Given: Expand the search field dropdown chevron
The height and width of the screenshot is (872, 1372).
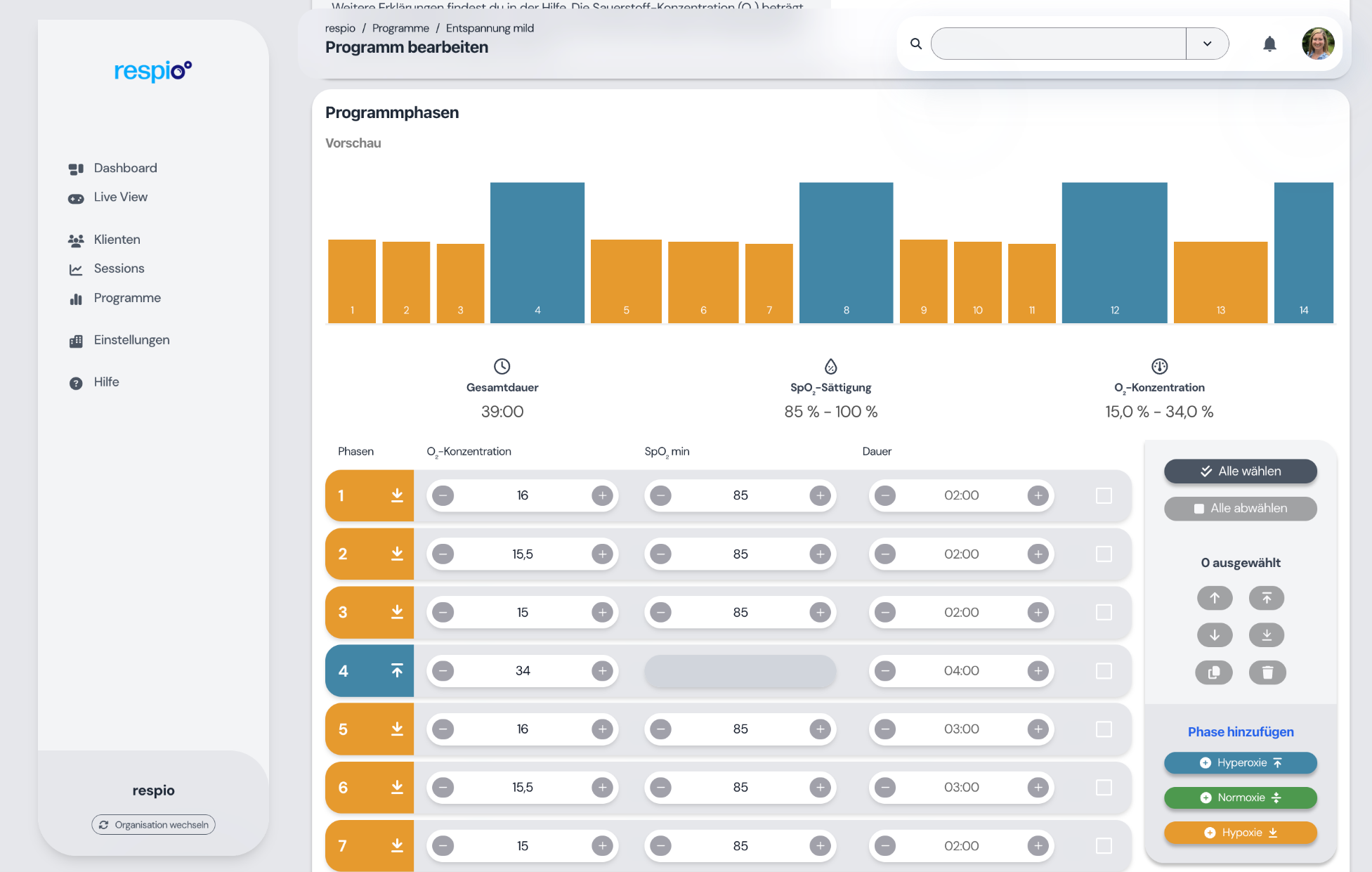Looking at the screenshot, I should (x=1207, y=44).
